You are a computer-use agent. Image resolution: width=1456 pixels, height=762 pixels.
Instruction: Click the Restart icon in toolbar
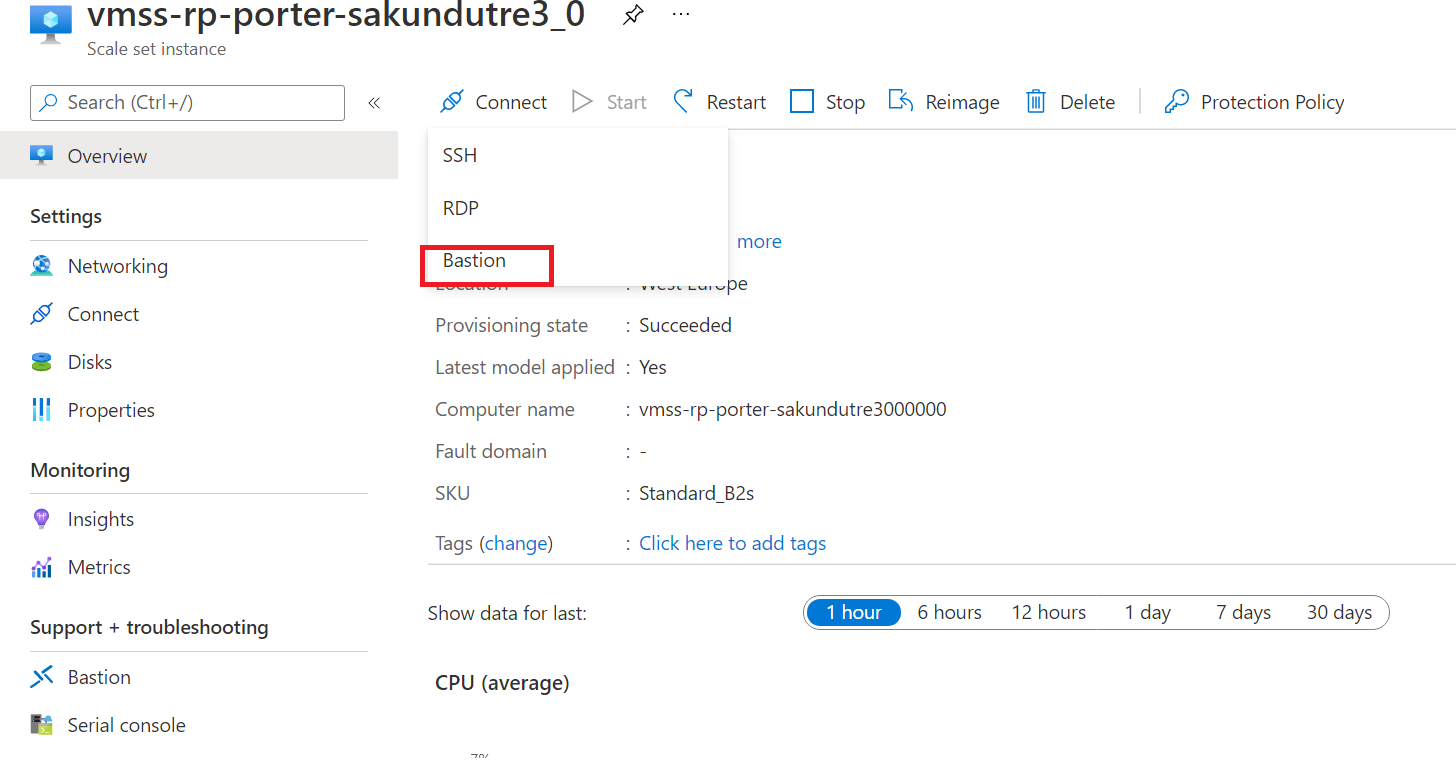coord(684,102)
